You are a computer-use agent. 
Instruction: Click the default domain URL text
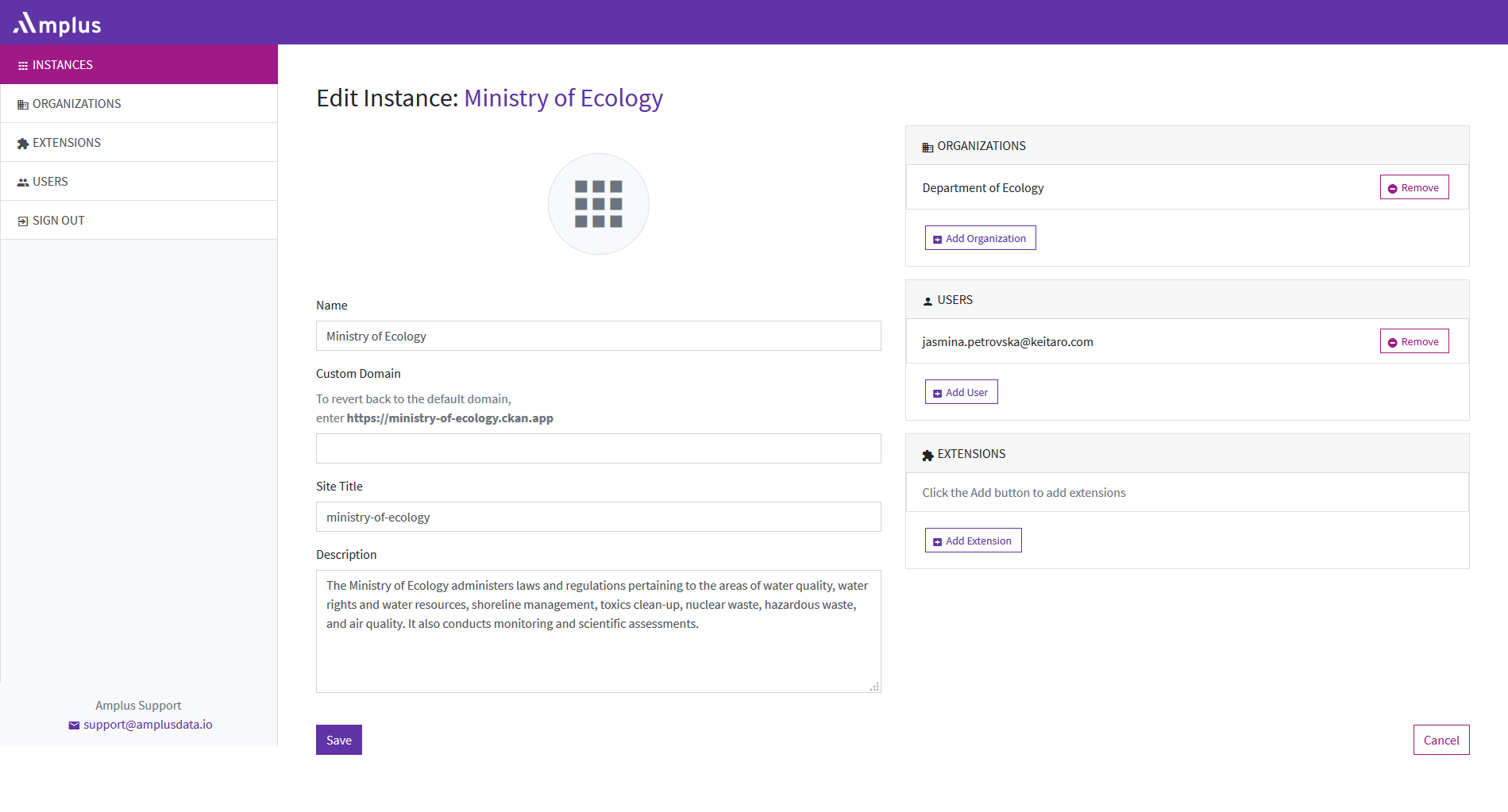tap(449, 418)
